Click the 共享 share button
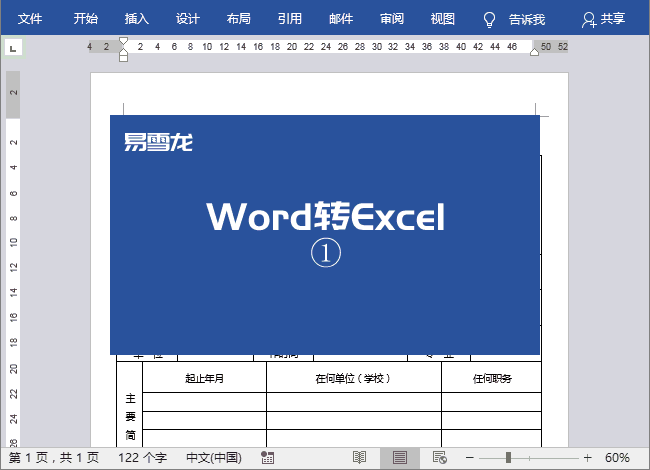 [604, 19]
